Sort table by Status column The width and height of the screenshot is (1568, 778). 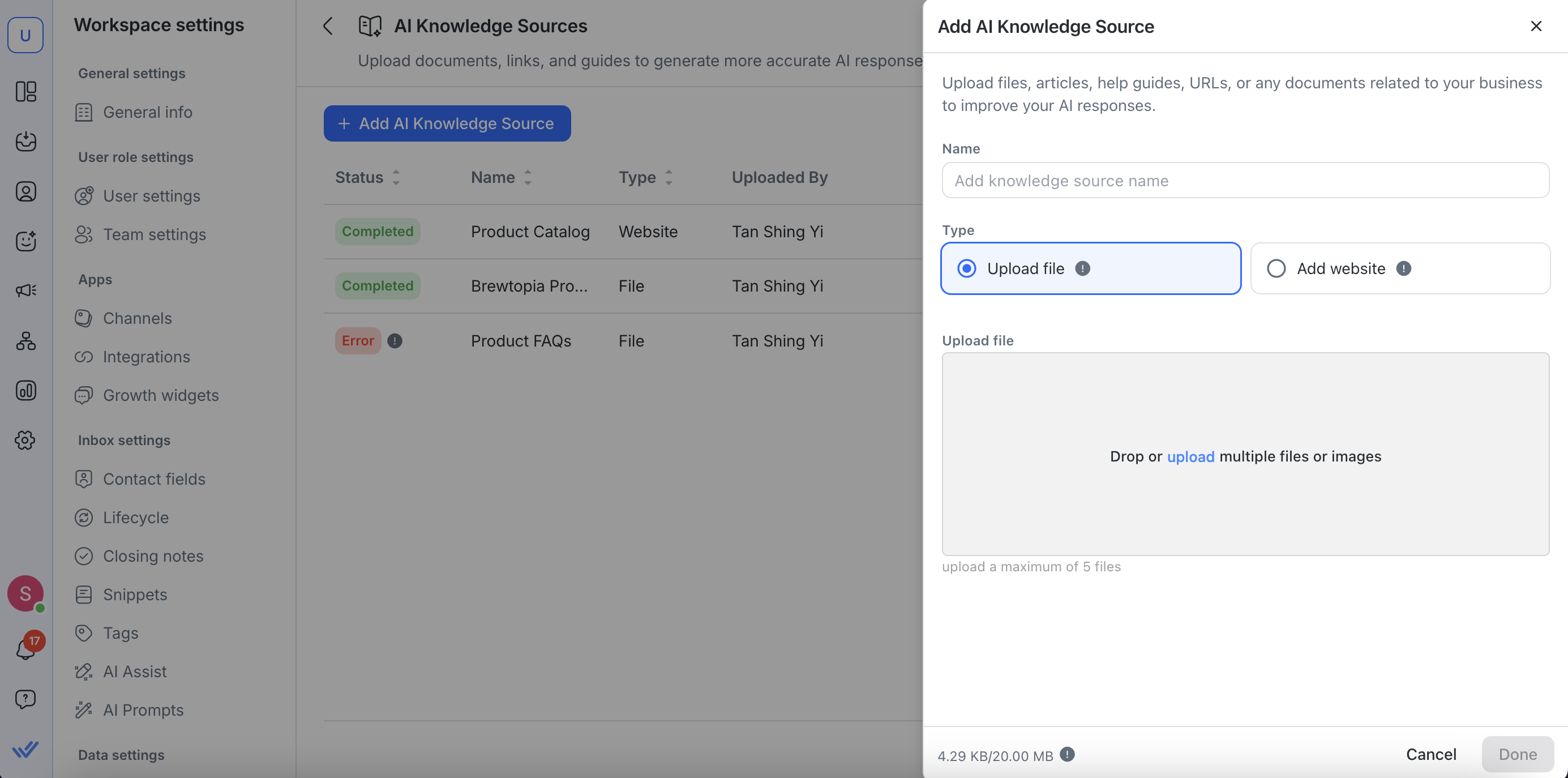[396, 177]
